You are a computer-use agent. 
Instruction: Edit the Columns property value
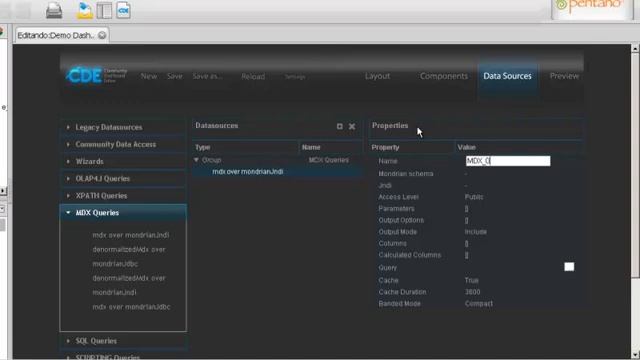point(467,244)
